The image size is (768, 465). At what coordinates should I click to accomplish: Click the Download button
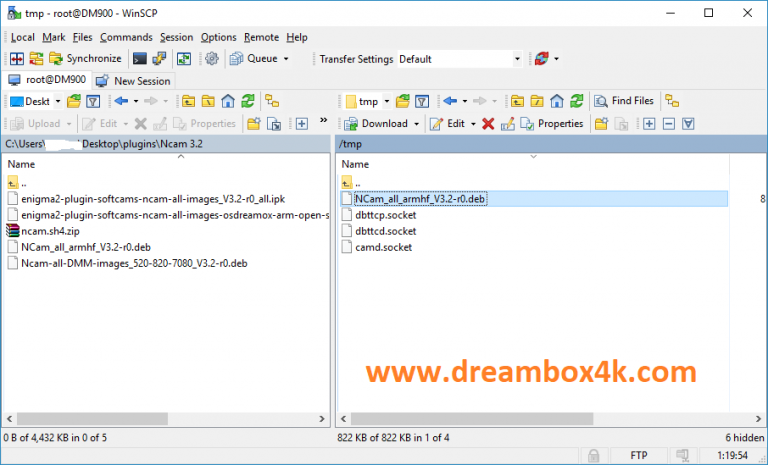point(376,124)
